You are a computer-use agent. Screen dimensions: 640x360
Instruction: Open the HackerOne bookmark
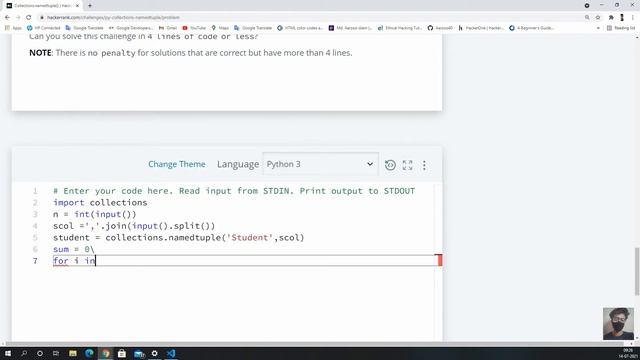(481, 28)
